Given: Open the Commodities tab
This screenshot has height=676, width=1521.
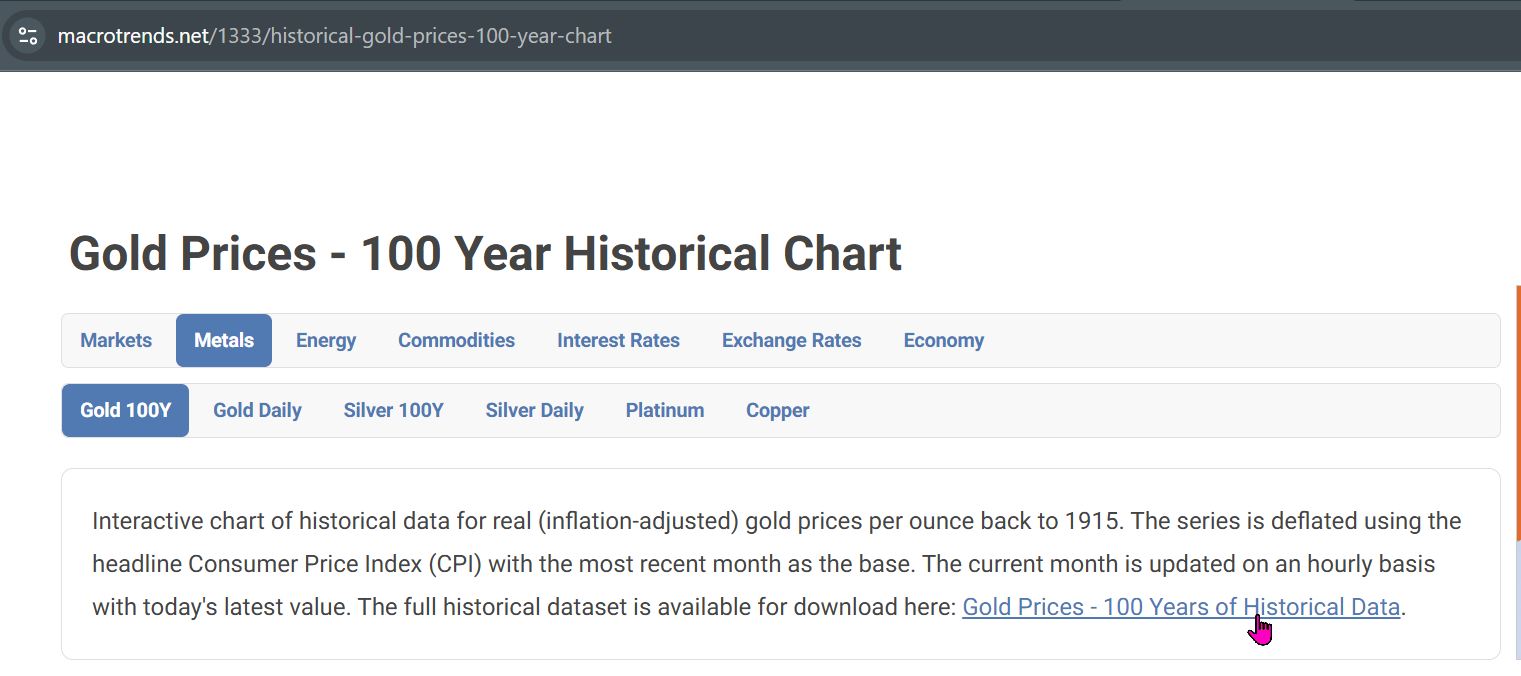Looking at the screenshot, I should tap(456, 340).
